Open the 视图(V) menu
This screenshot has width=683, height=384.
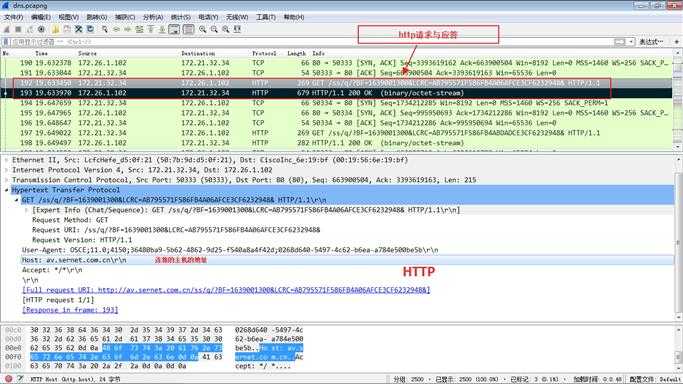pos(68,17)
